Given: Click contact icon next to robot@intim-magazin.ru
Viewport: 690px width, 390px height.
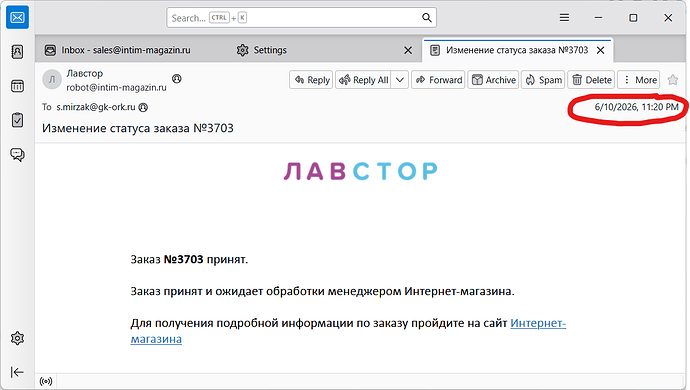Looking at the screenshot, I should (x=176, y=79).
